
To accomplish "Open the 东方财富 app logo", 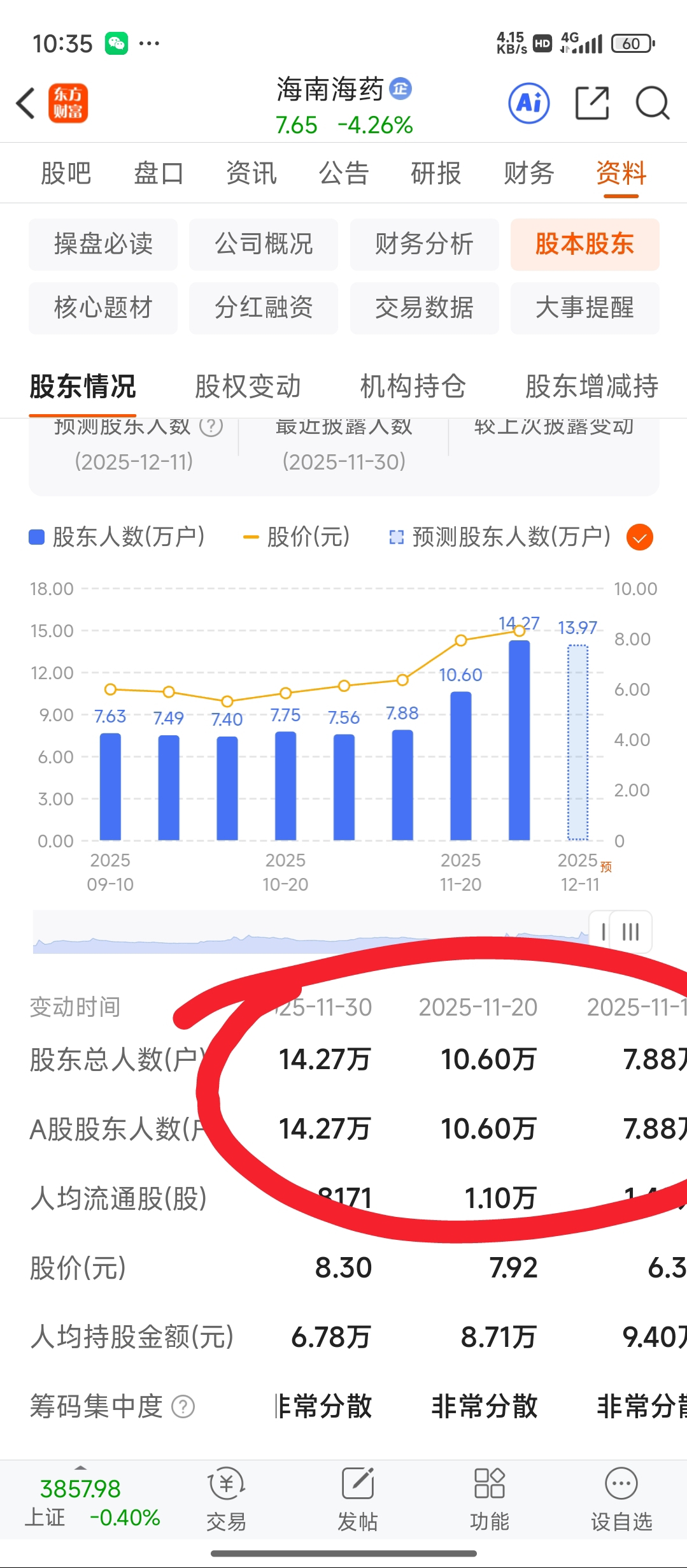I will [68, 103].
